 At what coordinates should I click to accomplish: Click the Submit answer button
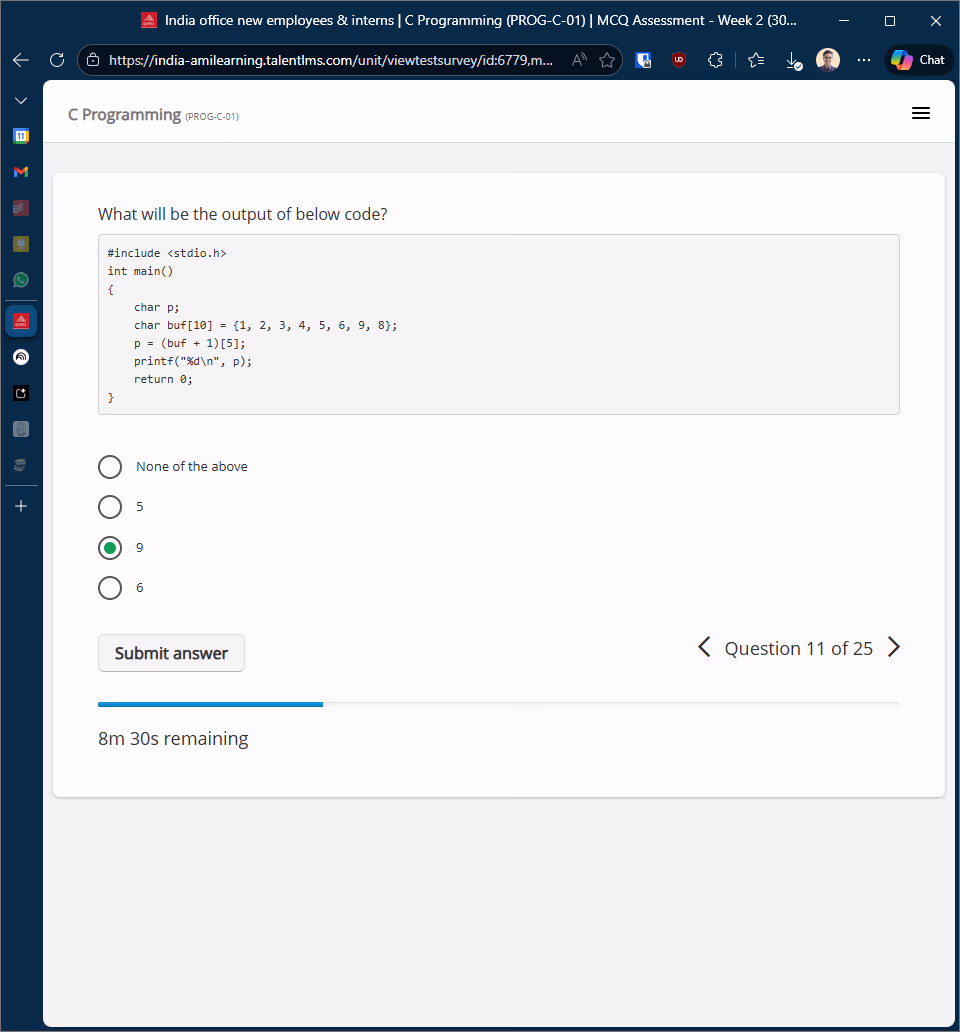[171, 653]
